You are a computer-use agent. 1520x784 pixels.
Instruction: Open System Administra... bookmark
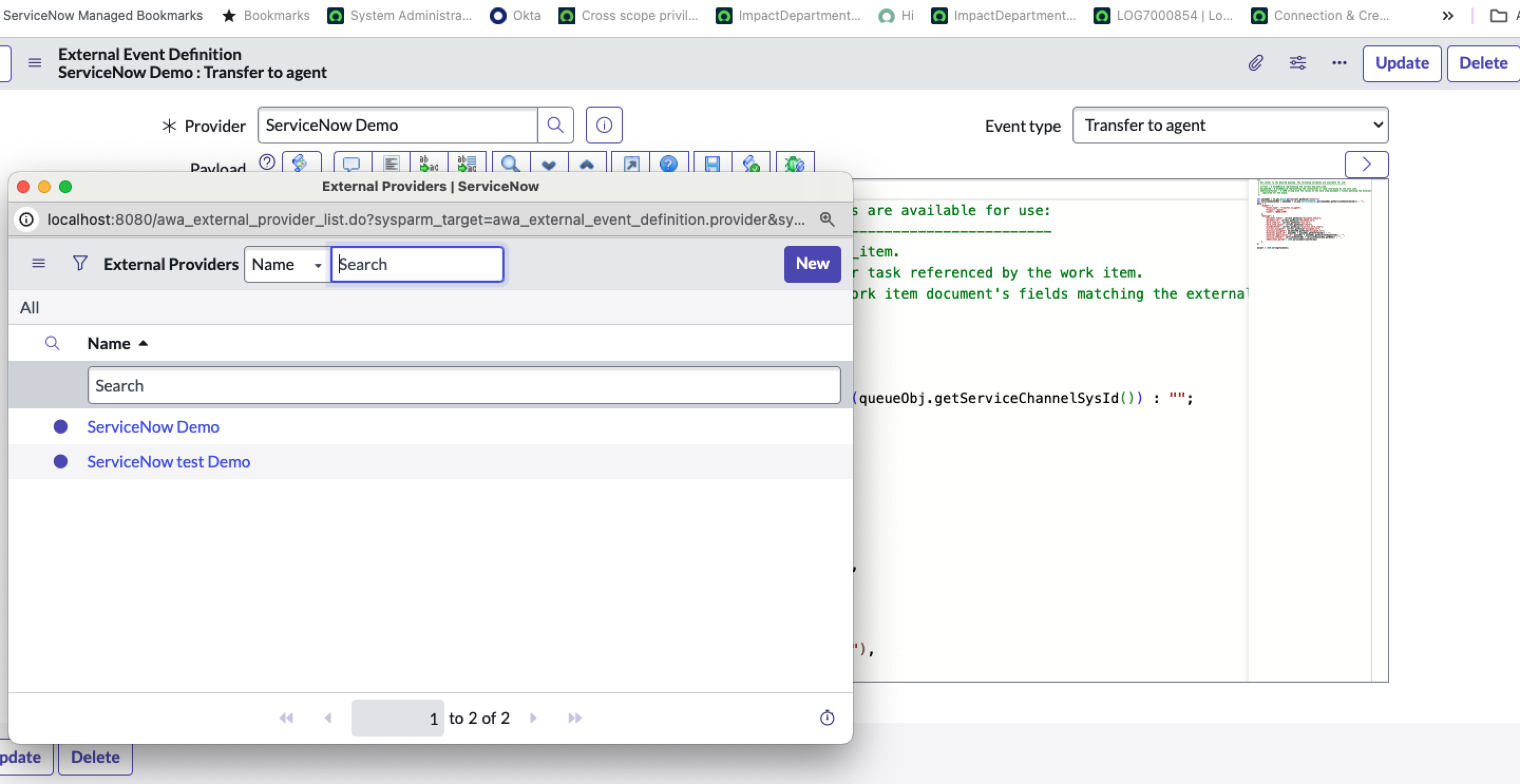[400, 15]
